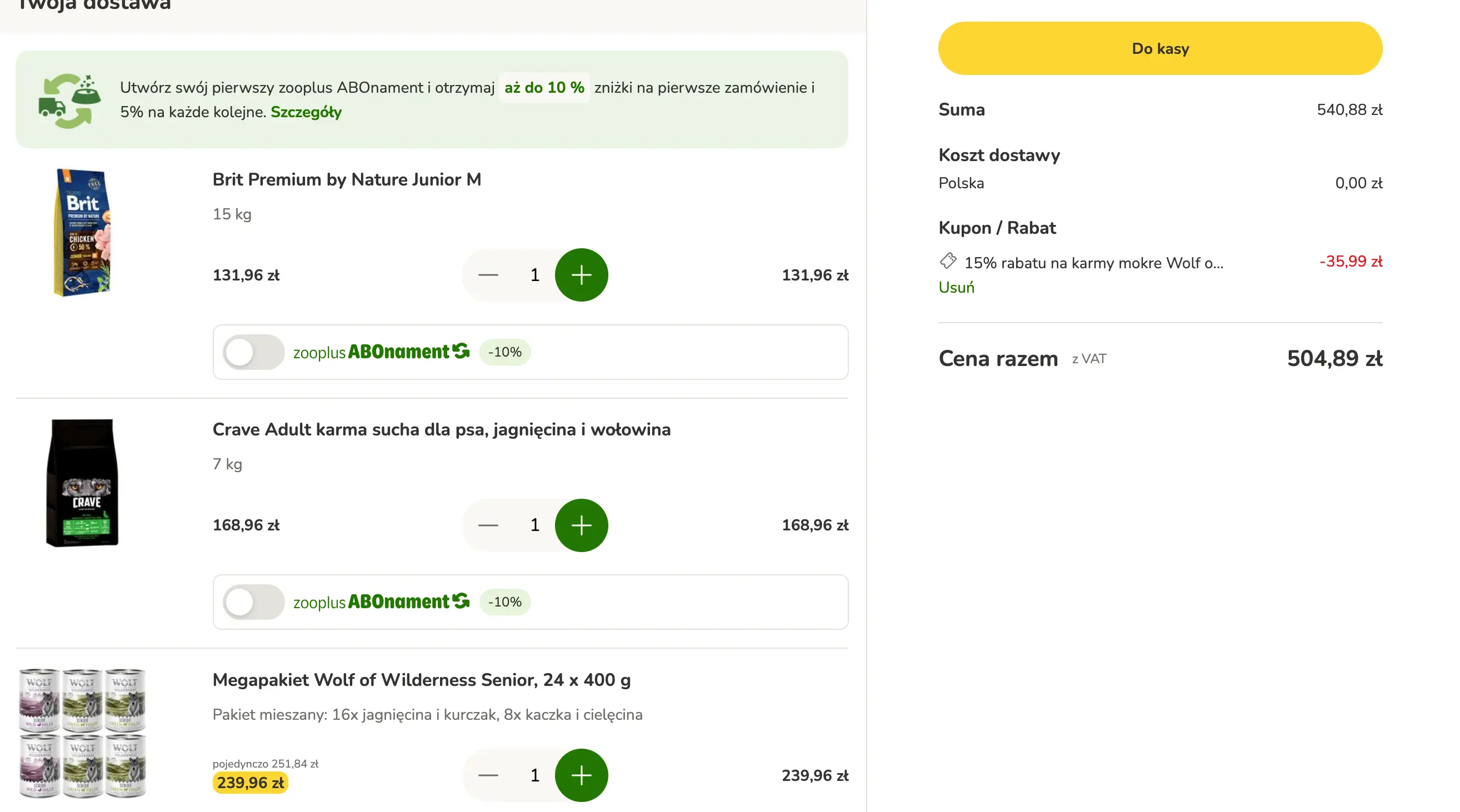Remove coupon via Usuń link
This screenshot has width=1460, height=812.
tap(956, 287)
